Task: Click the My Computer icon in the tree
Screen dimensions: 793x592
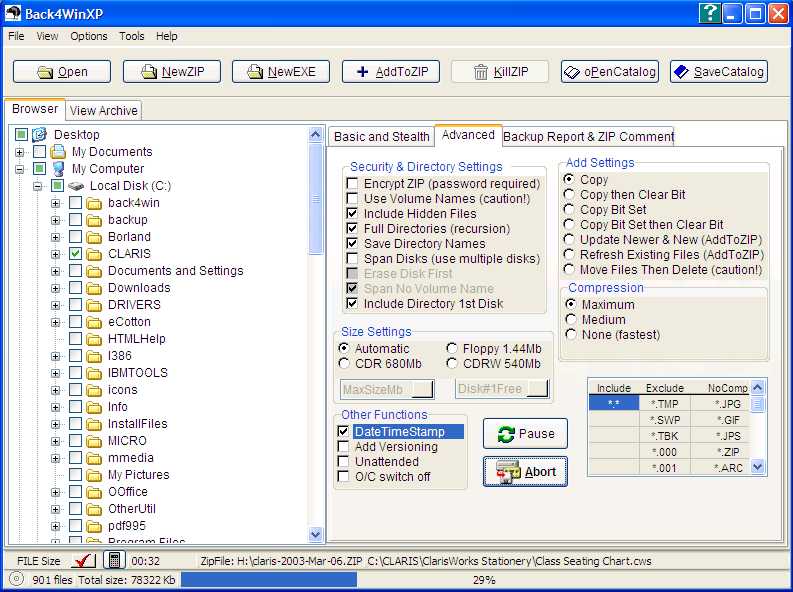Action: click(x=58, y=168)
